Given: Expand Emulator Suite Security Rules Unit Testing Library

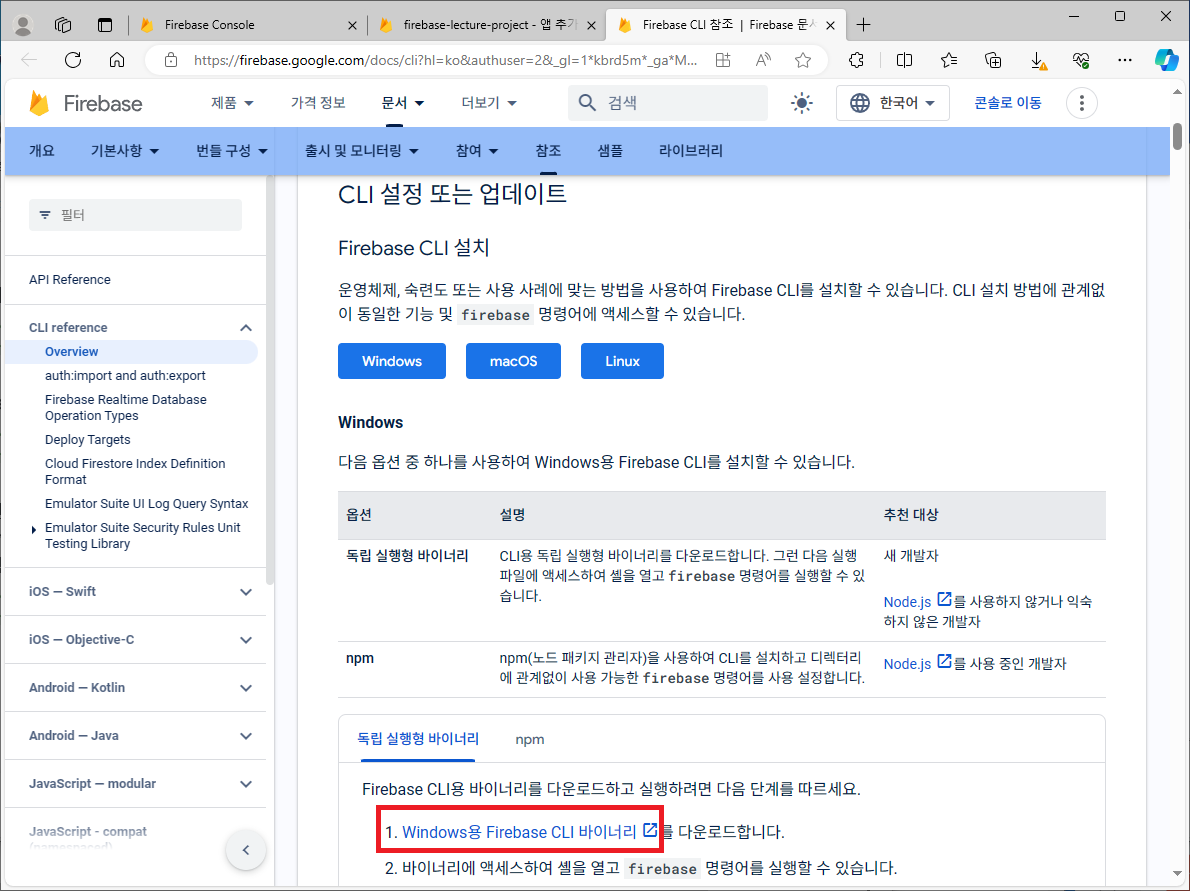Looking at the screenshot, I should click(x=33, y=530).
